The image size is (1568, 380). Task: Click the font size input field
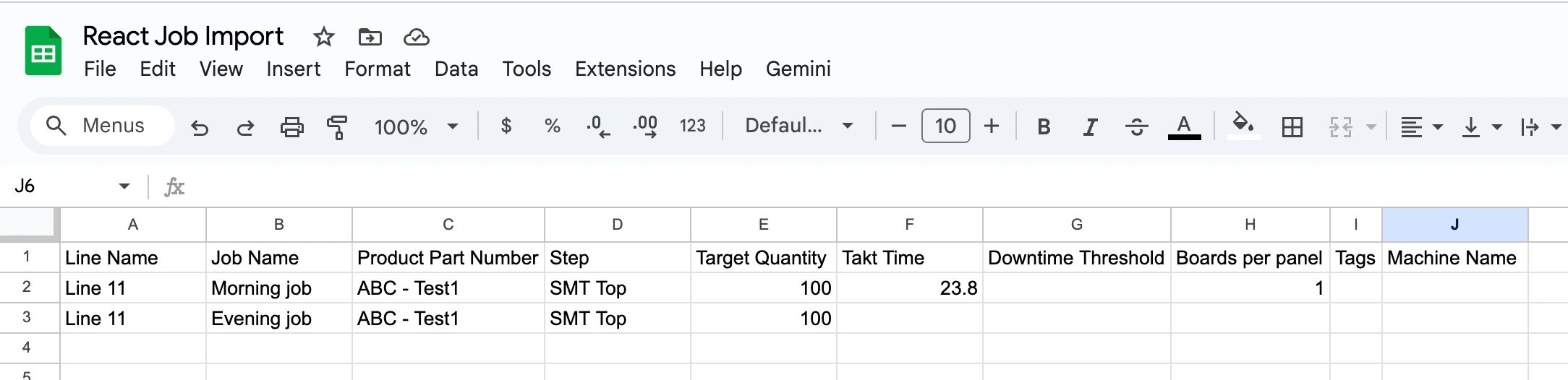tap(945, 126)
